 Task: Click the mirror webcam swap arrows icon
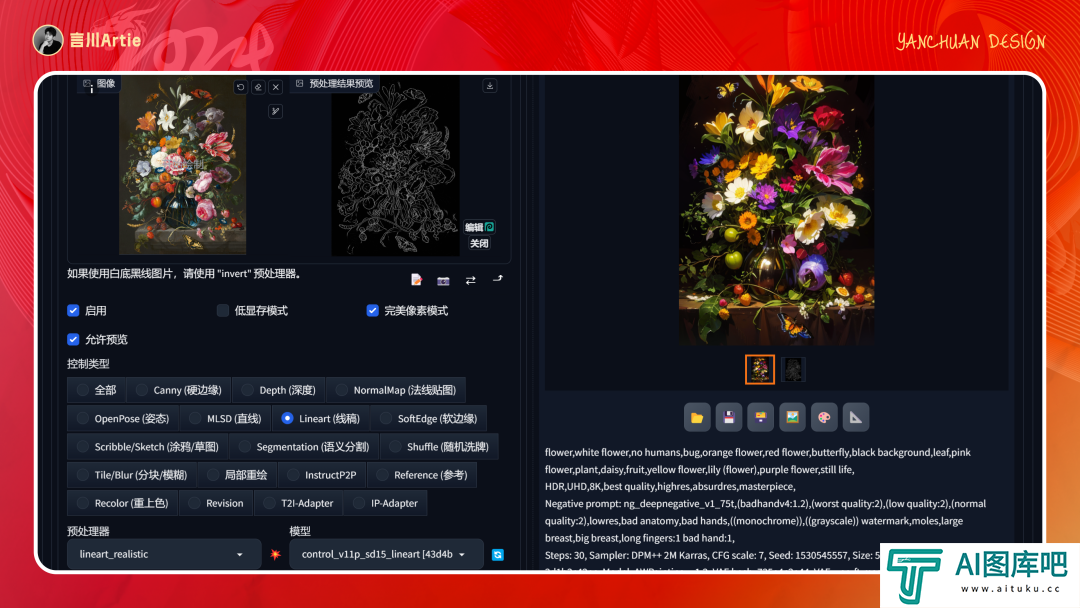470,280
